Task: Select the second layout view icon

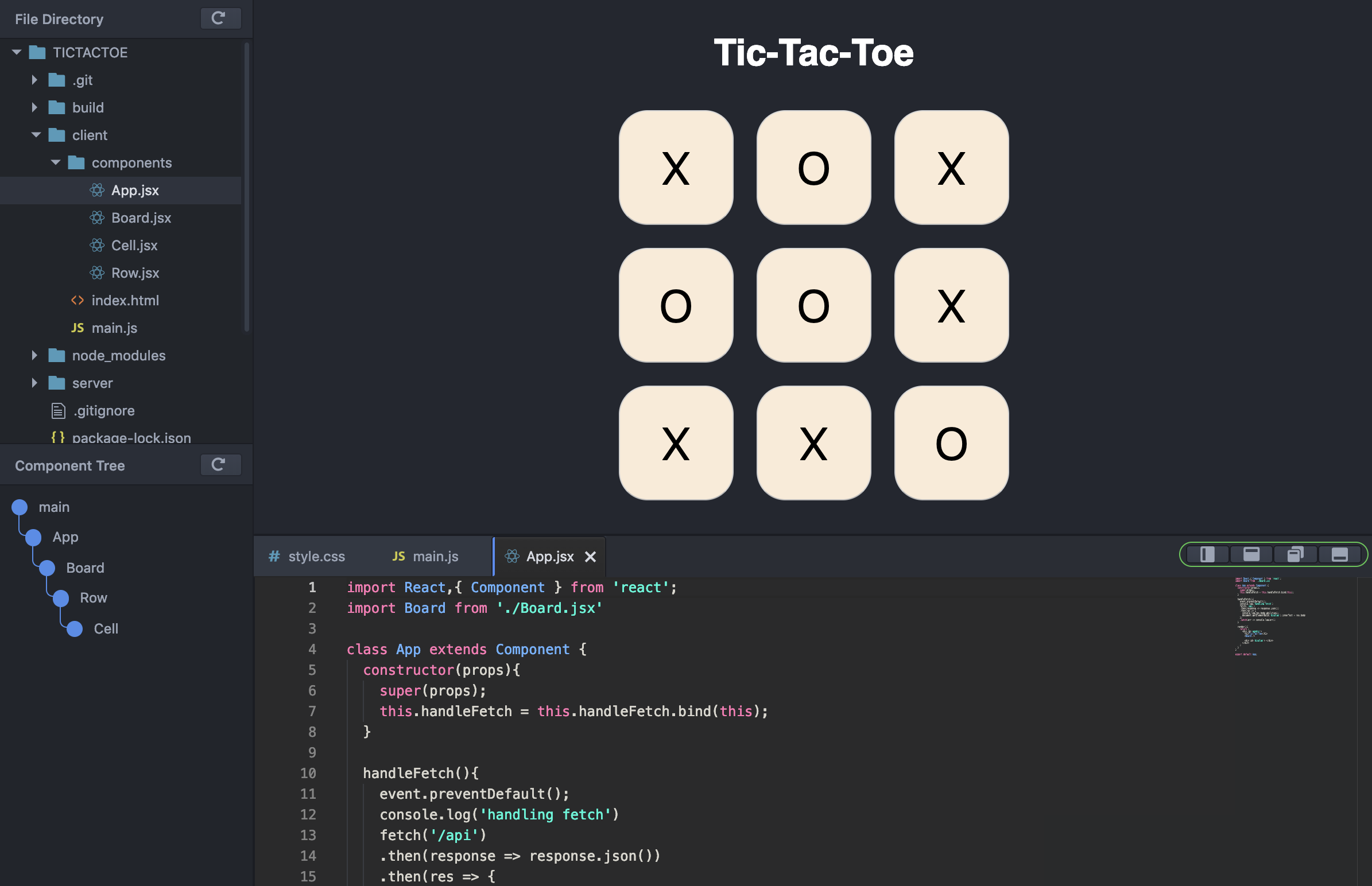Action: [x=1250, y=556]
